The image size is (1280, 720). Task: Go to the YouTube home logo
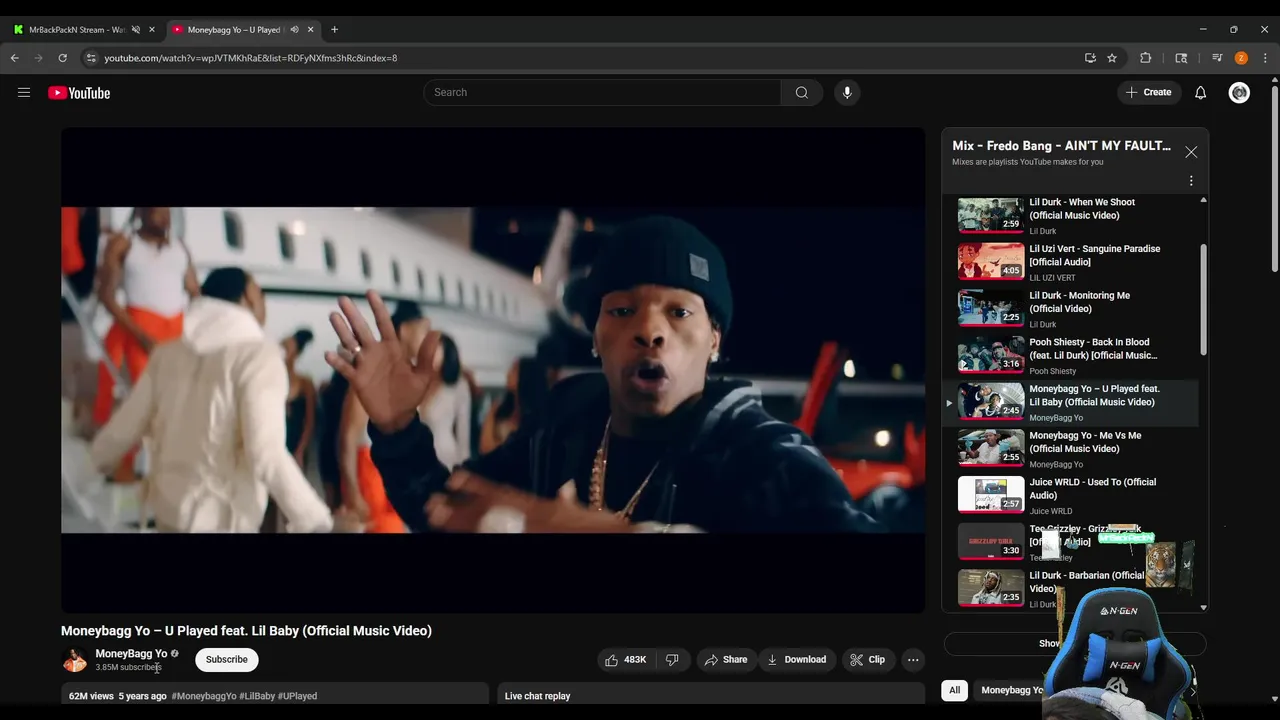pos(79,93)
